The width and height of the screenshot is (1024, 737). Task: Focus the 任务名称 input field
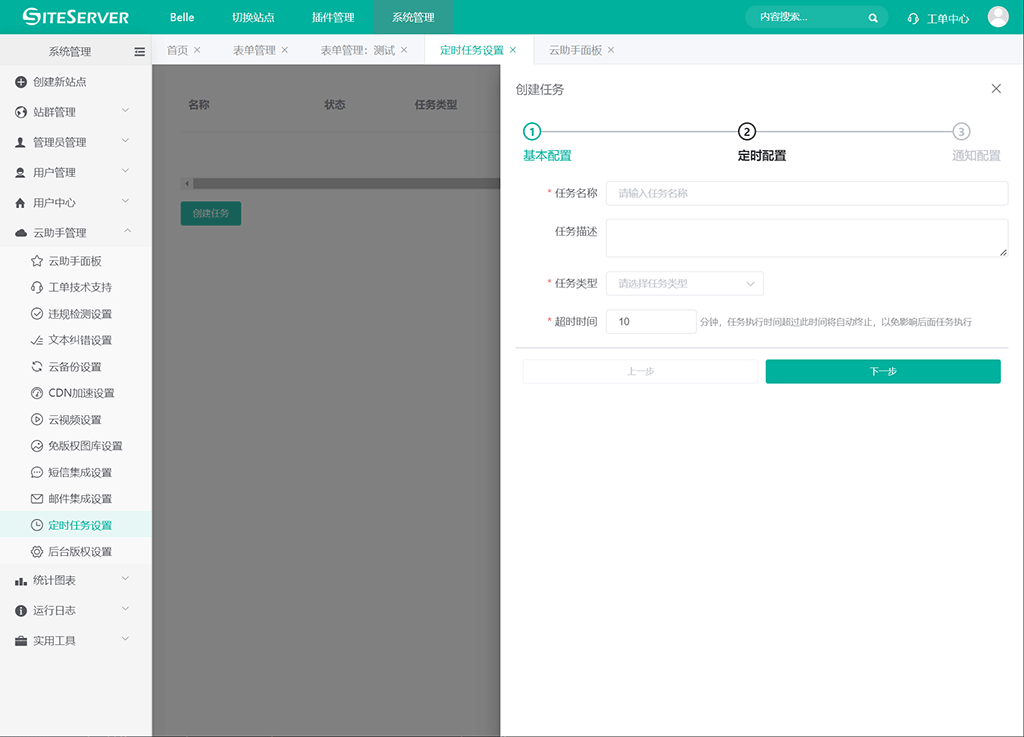tap(806, 193)
